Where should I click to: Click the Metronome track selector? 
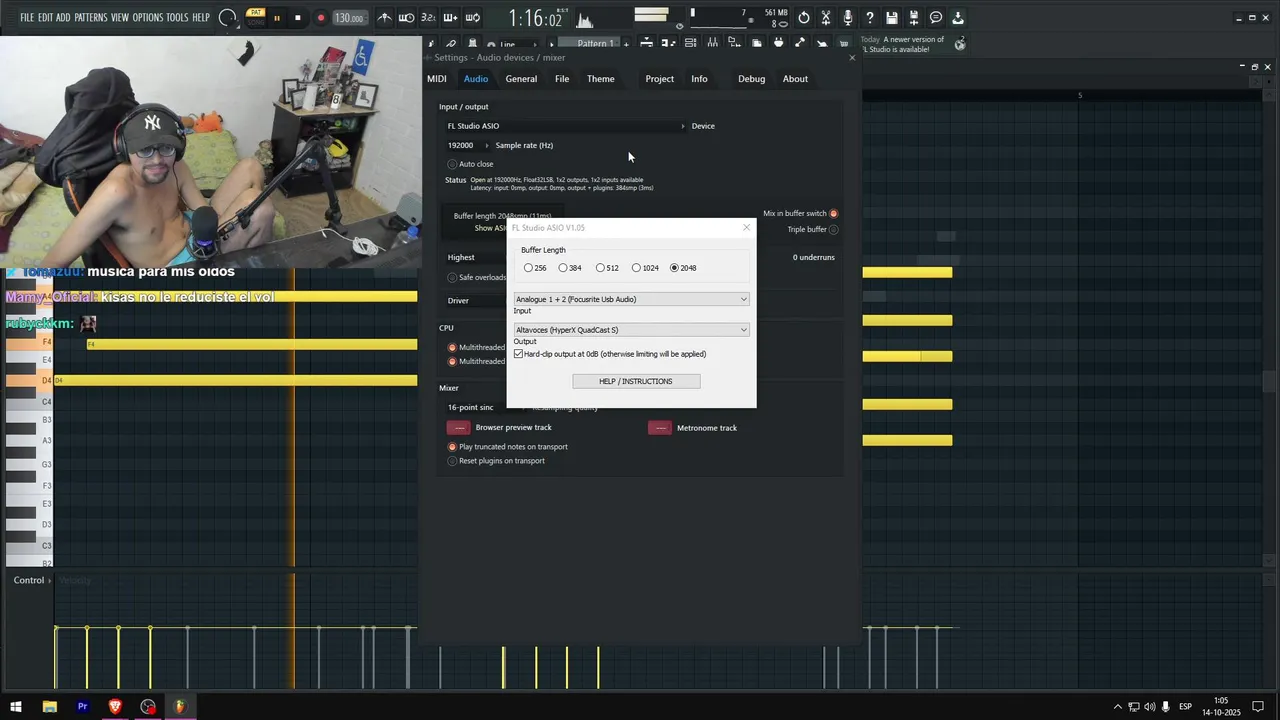point(660,428)
